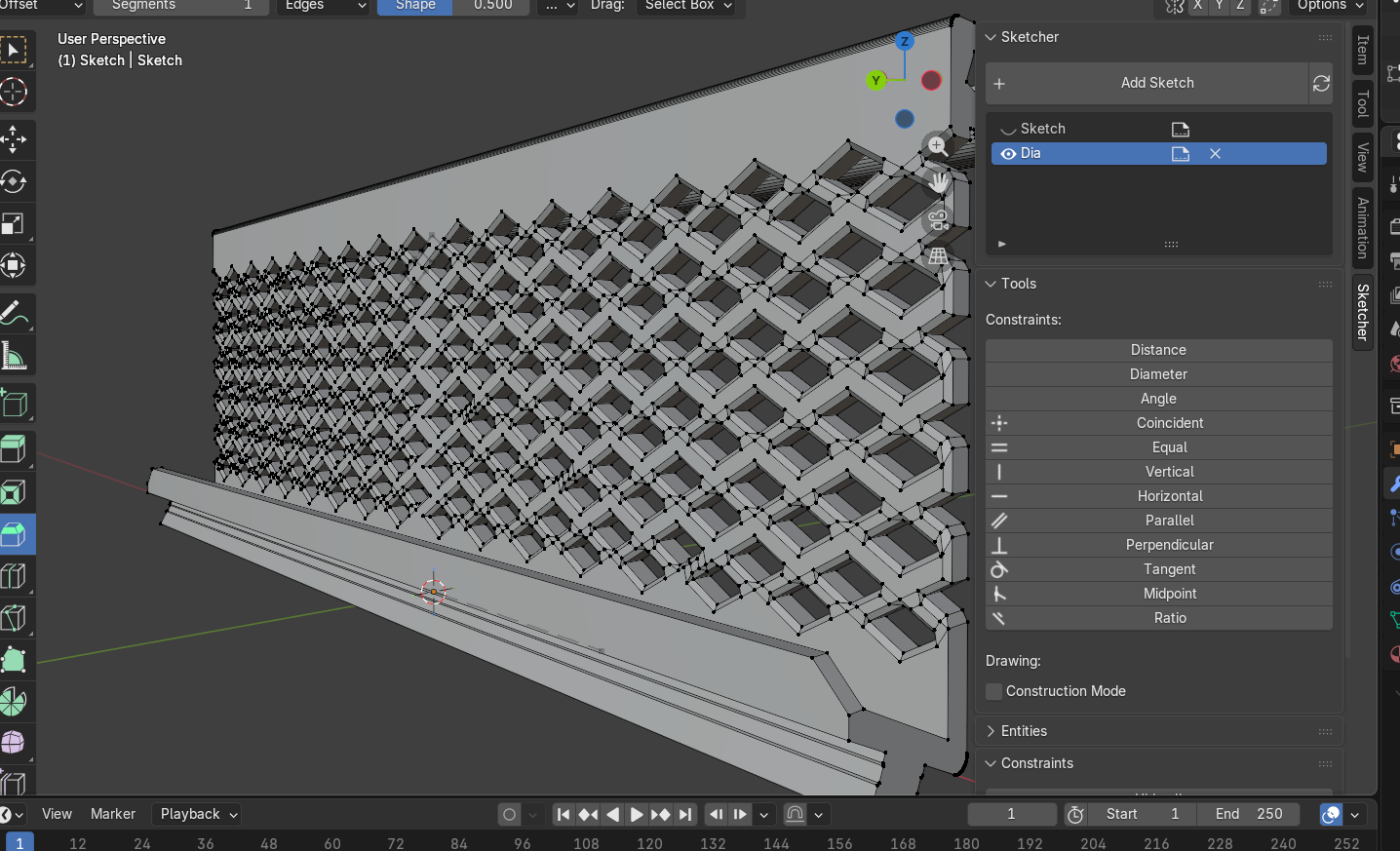Select the Bevel tool

point(14,534)
